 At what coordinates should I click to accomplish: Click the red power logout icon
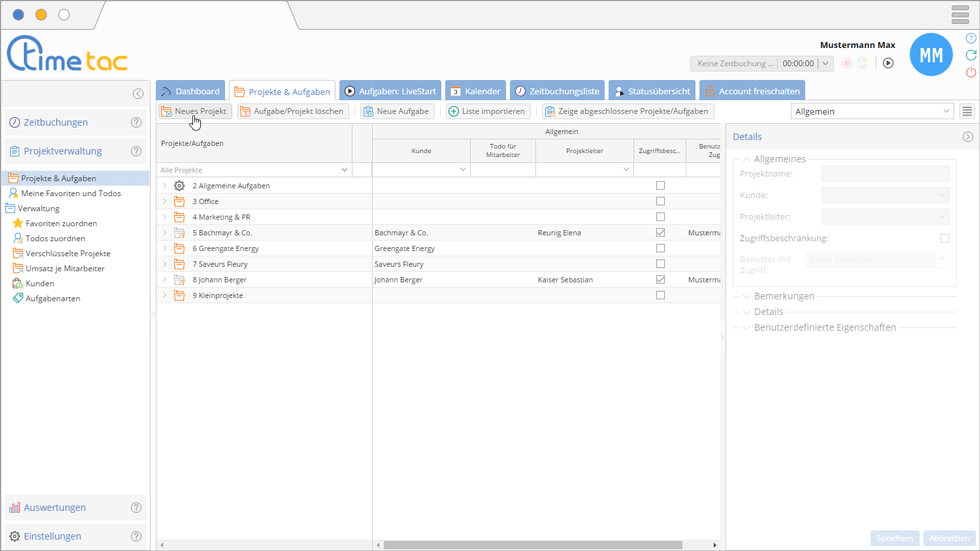(x=970, y=72)
